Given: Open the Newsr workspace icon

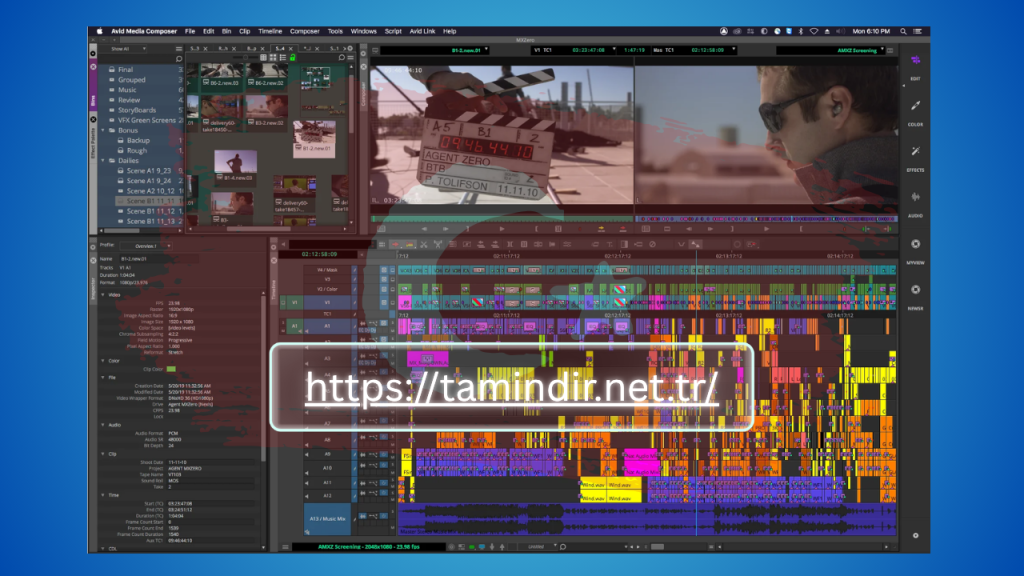Looking at the screenshot, I should (916, 289).
